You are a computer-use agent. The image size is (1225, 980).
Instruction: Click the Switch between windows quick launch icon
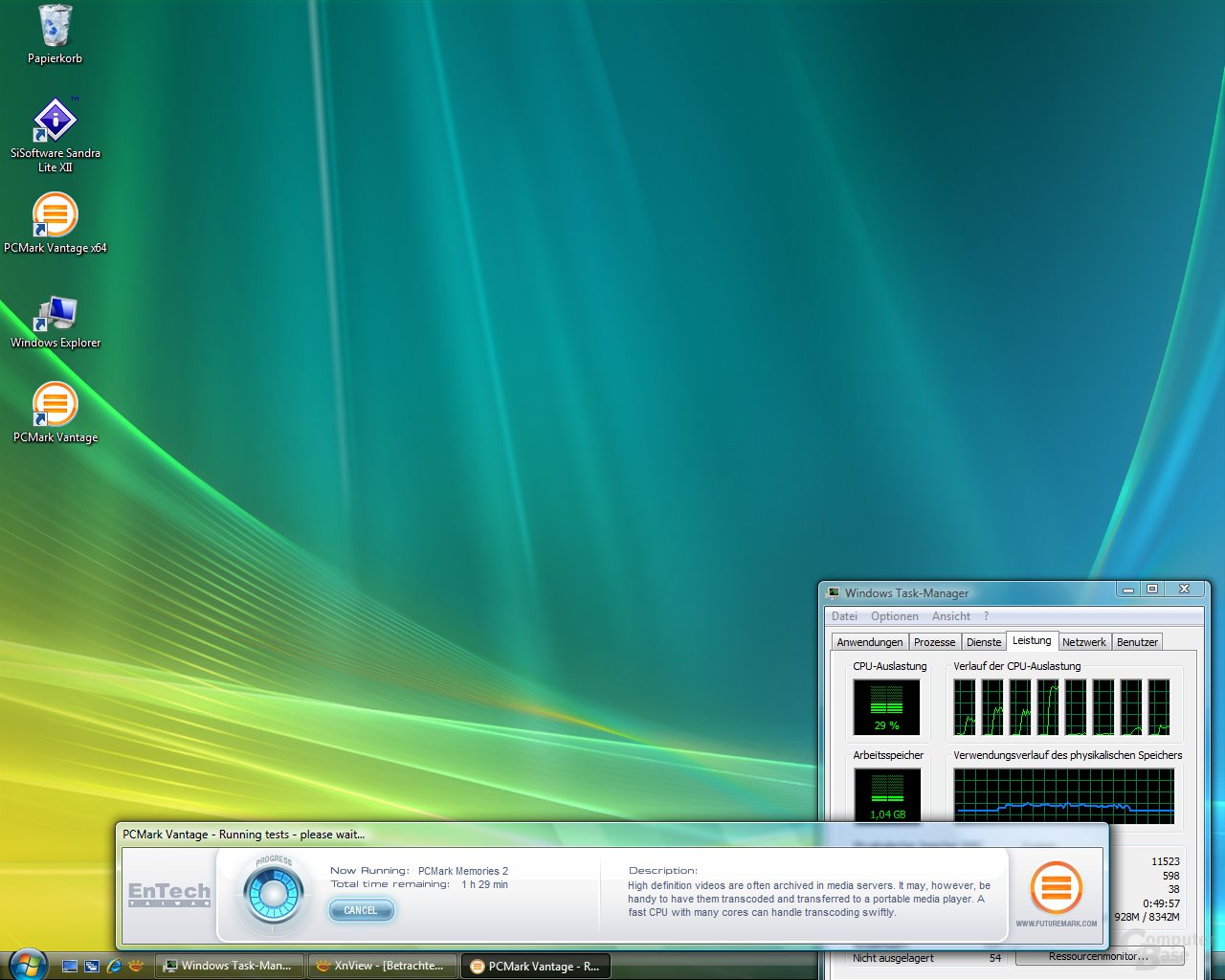click(x=92, y=966)
